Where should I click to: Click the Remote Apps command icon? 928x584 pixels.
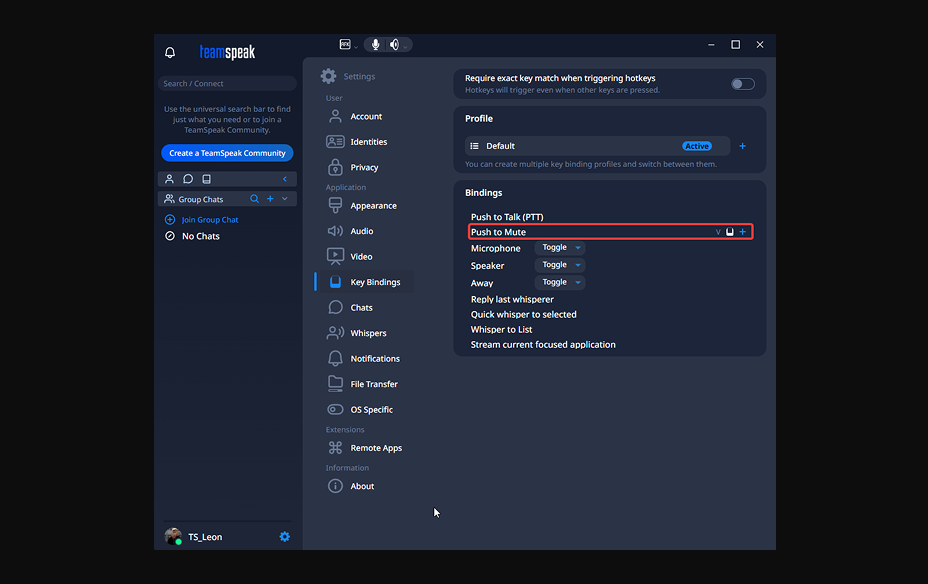coord(335,448)
